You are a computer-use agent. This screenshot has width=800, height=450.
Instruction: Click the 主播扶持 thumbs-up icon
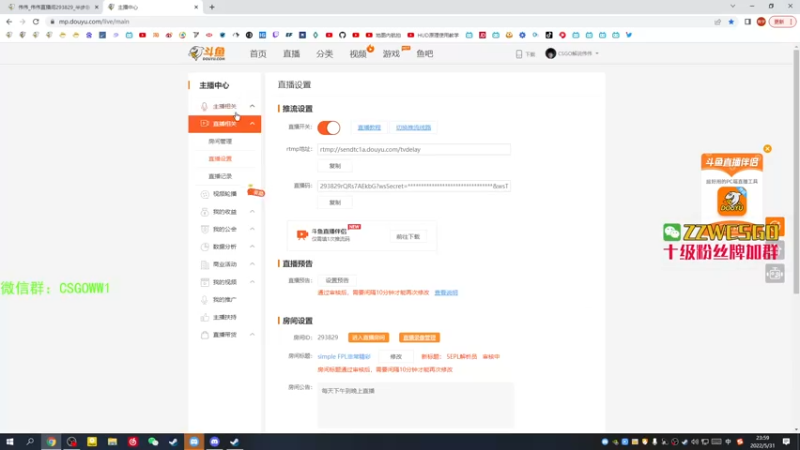(204, 317)
